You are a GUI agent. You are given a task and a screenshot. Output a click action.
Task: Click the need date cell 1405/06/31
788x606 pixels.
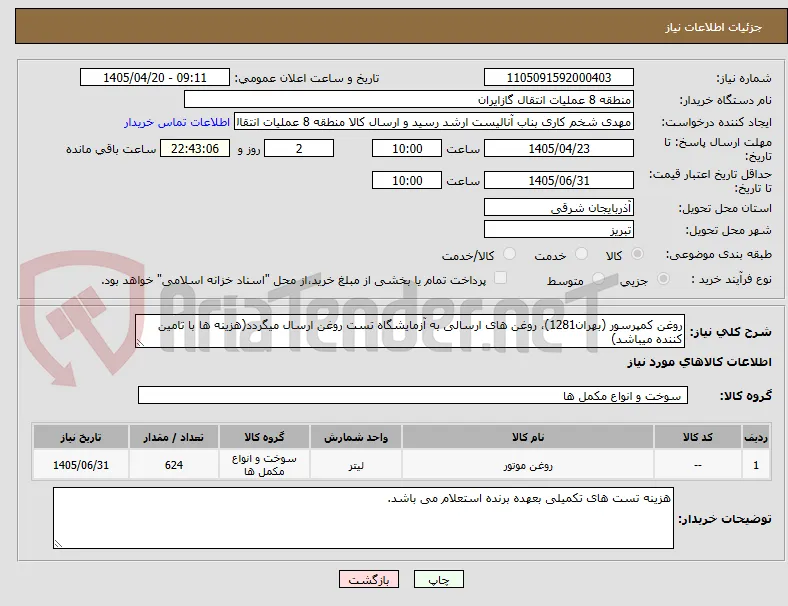point(81,465)
